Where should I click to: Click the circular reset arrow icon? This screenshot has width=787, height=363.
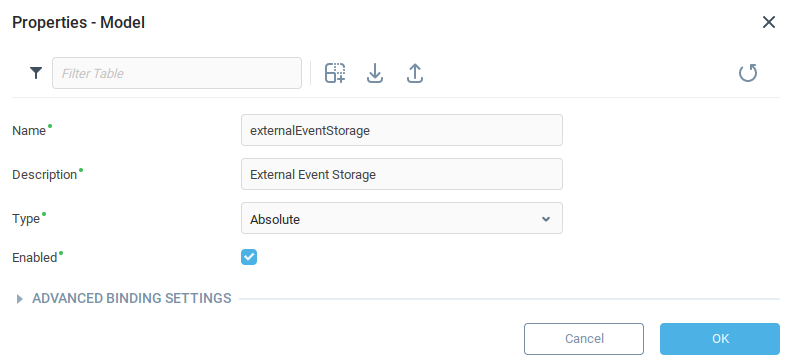coord(748,73)
